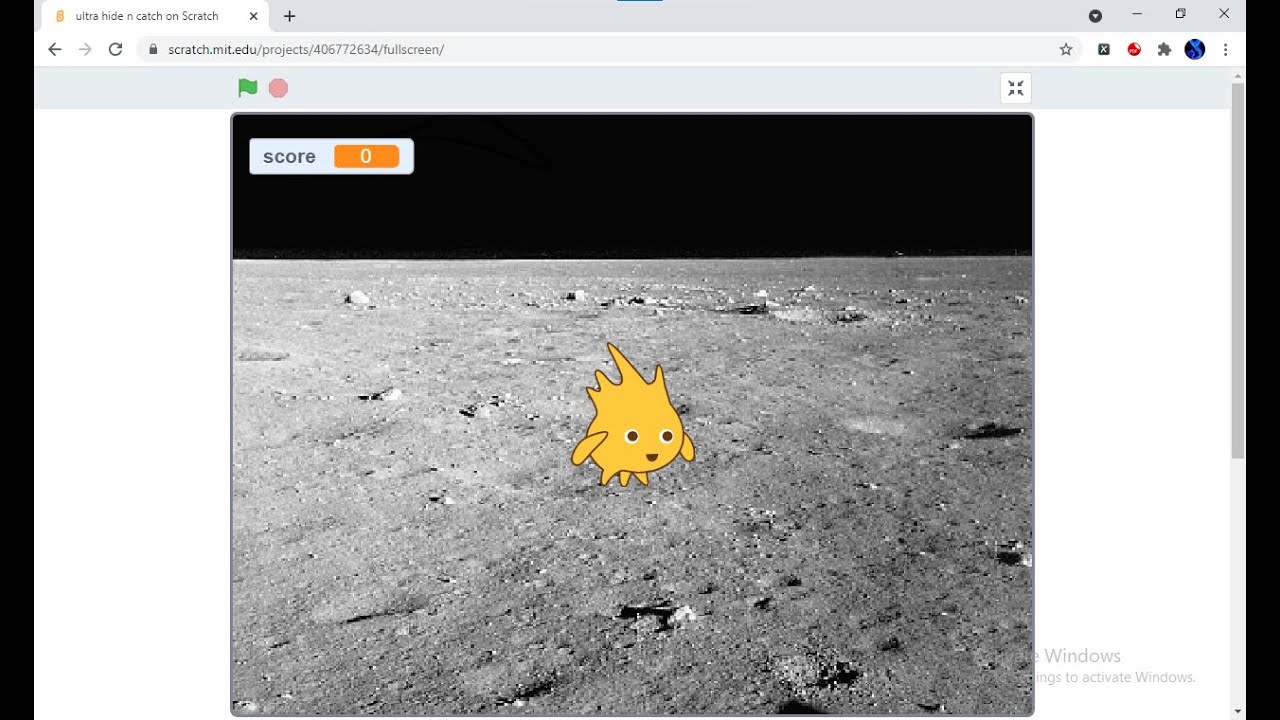Close the Chrome window
This screenshot has height=720, width=1280.
pos(1224,14)
